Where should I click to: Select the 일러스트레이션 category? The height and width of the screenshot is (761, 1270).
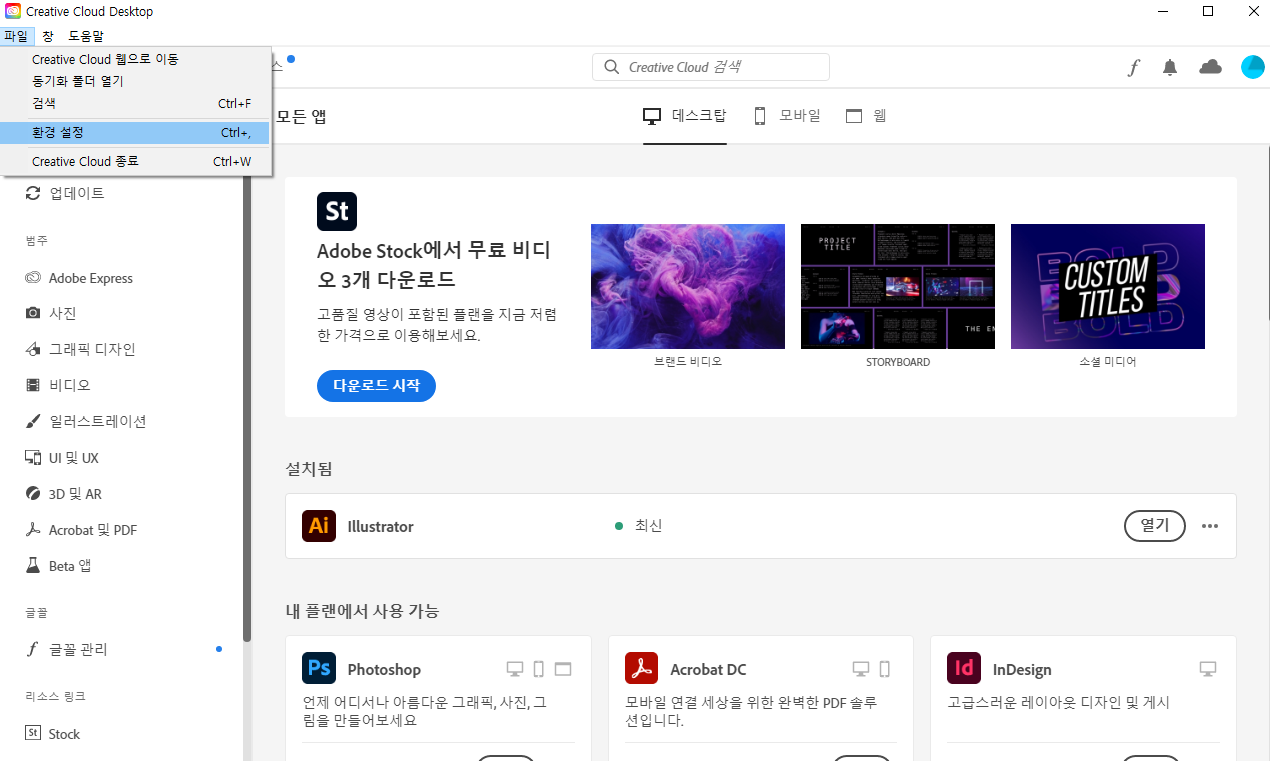(x=85, y=421)
